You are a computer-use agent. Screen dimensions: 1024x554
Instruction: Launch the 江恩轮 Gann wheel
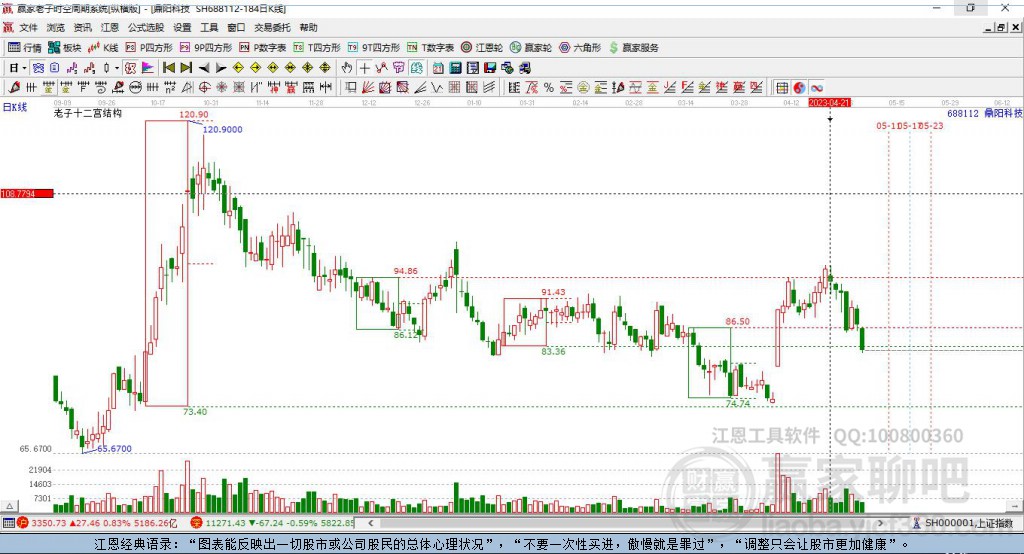[482, 48]
